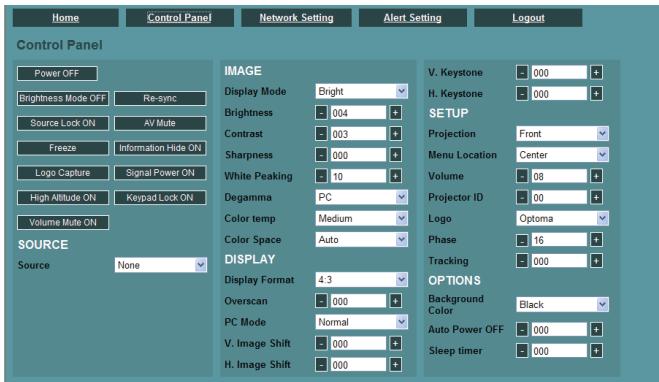Increase Tracking with the plus button
Screen dimensions: 659x382
click(596, 261)
